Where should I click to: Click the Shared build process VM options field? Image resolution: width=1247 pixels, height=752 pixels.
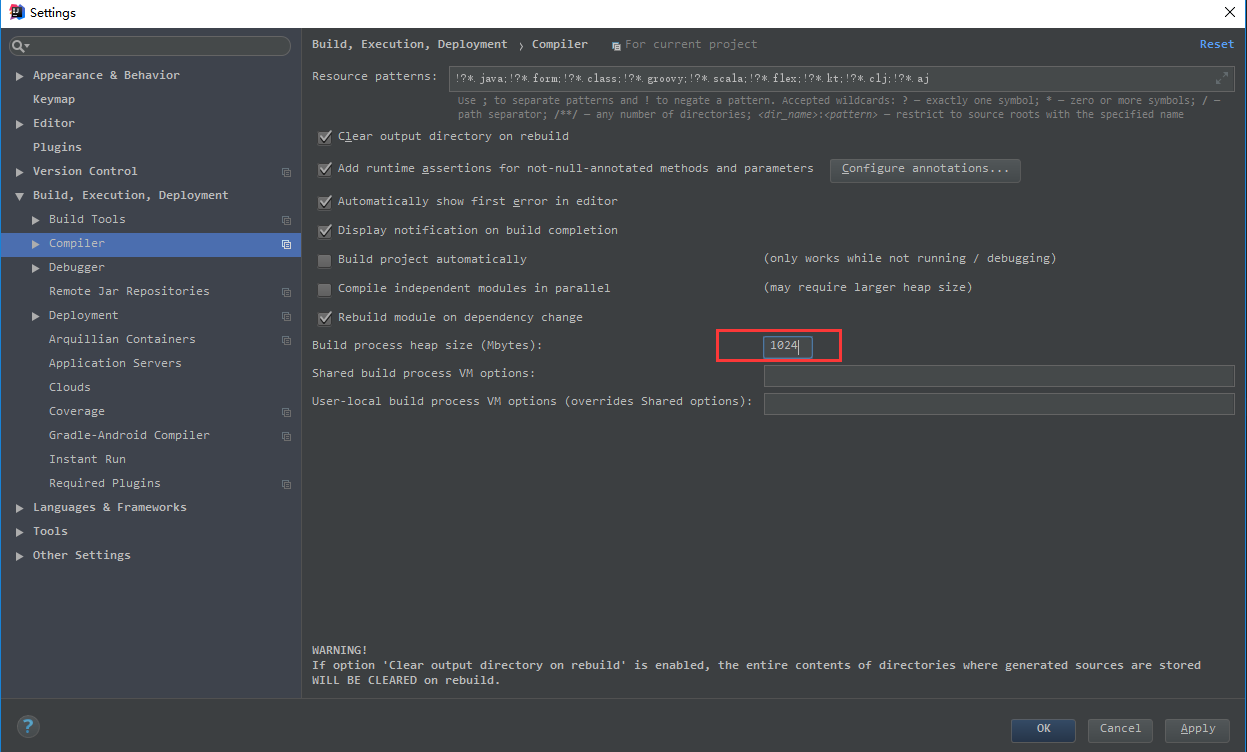tap(998, 375)
